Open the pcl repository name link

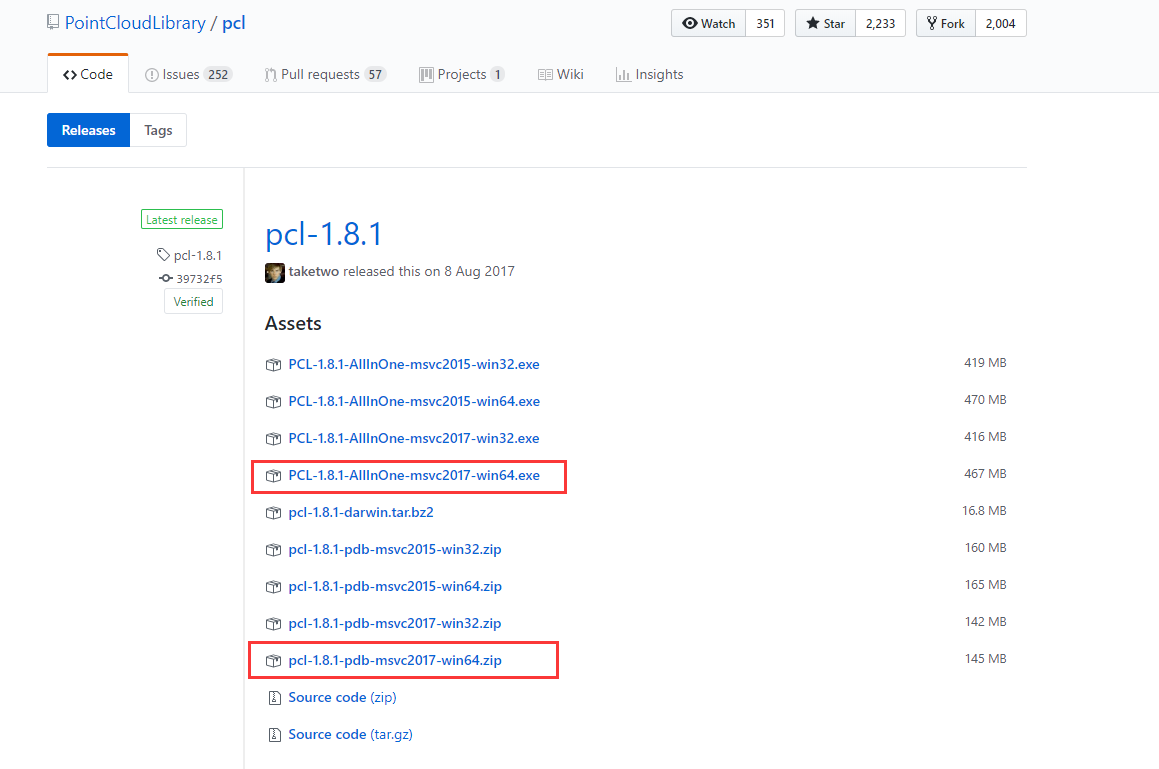click(234, 23)
